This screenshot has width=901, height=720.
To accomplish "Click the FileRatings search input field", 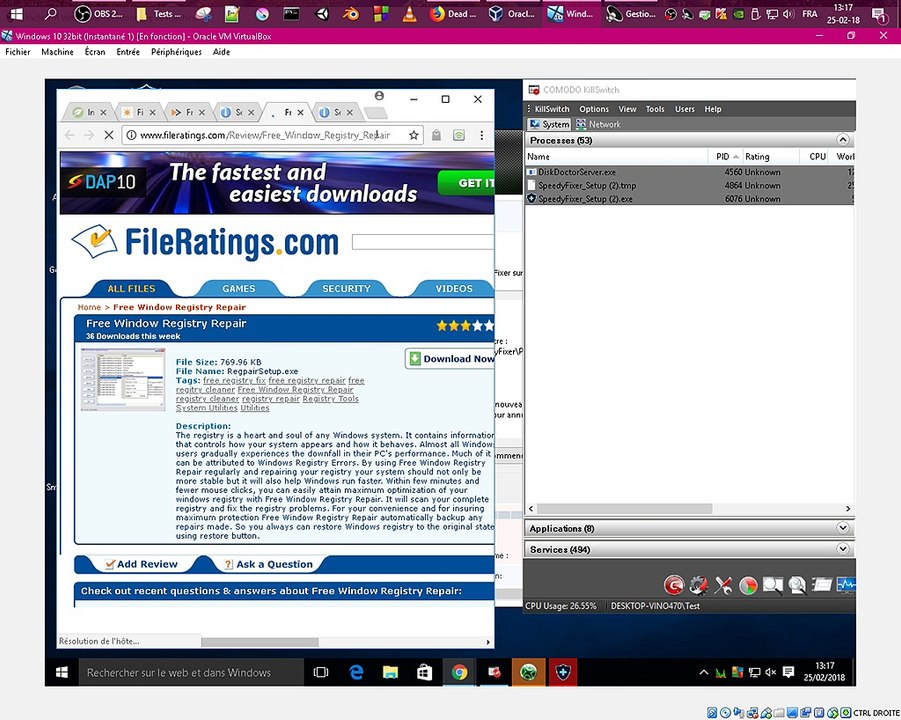I will 423,242.
